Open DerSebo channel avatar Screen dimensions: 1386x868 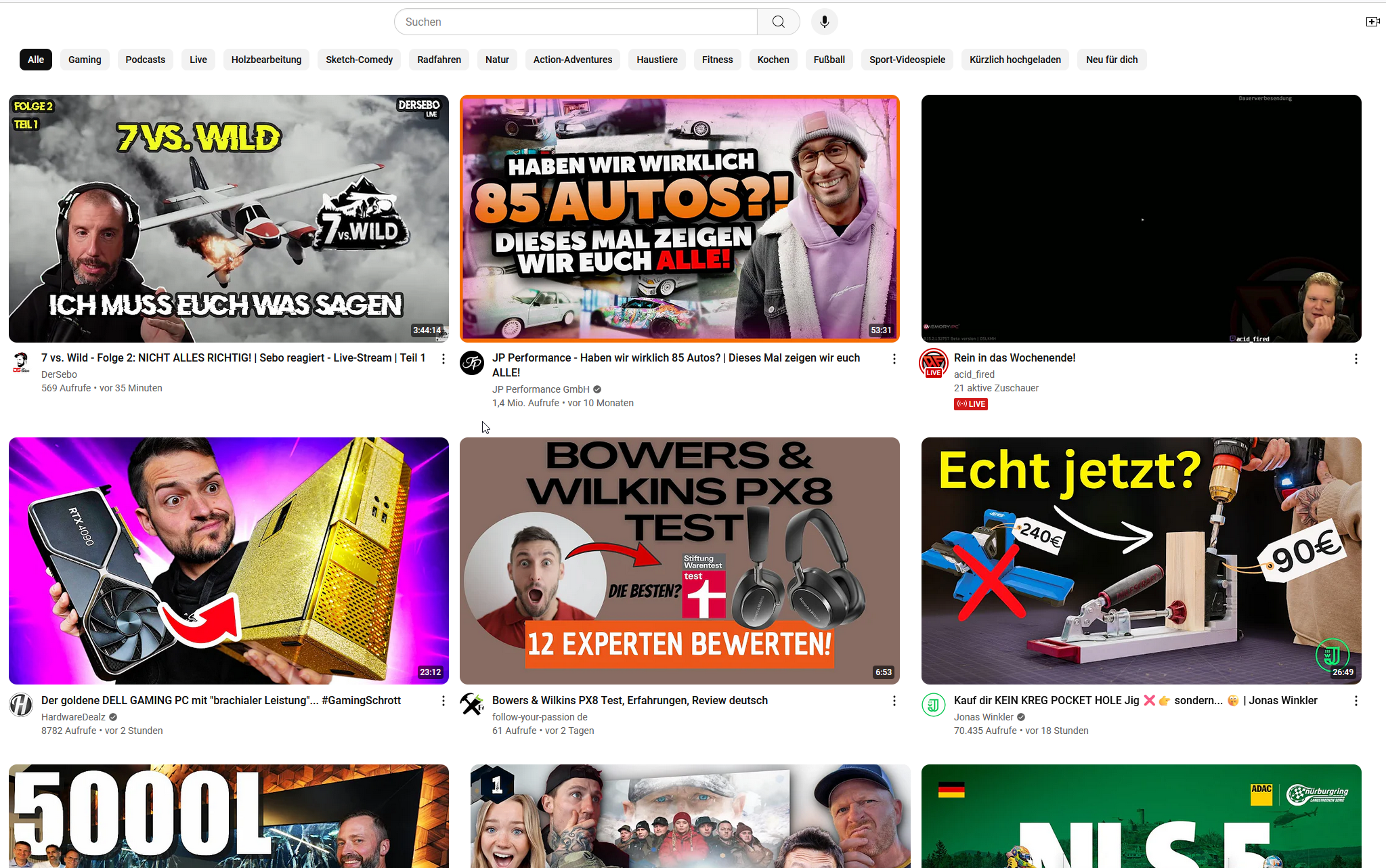click(21, 362)
